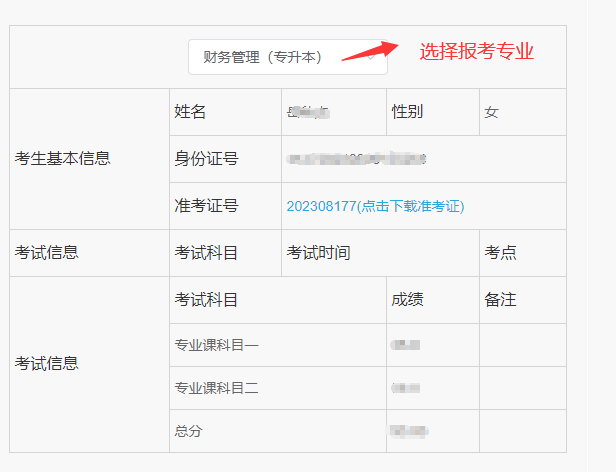Click the 身份证号 label cell
This screenshot has width=616, height=472.
[206, 159]
